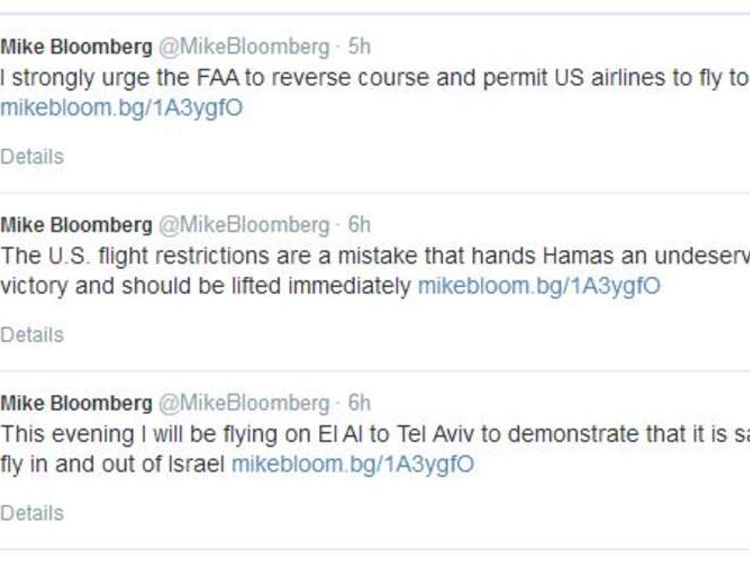The height and width of the screenshot is (563, 750).
Task: Click the 5h timestamp on the FAA tweet
Action: pyautogui.click(x=359, y=46)
